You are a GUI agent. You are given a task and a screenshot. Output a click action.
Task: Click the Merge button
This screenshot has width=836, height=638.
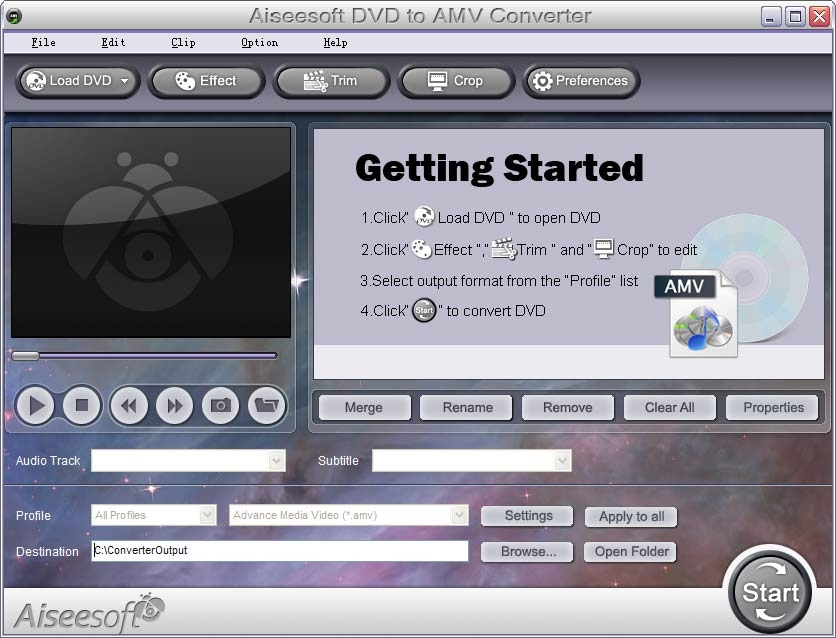point(364,408)
